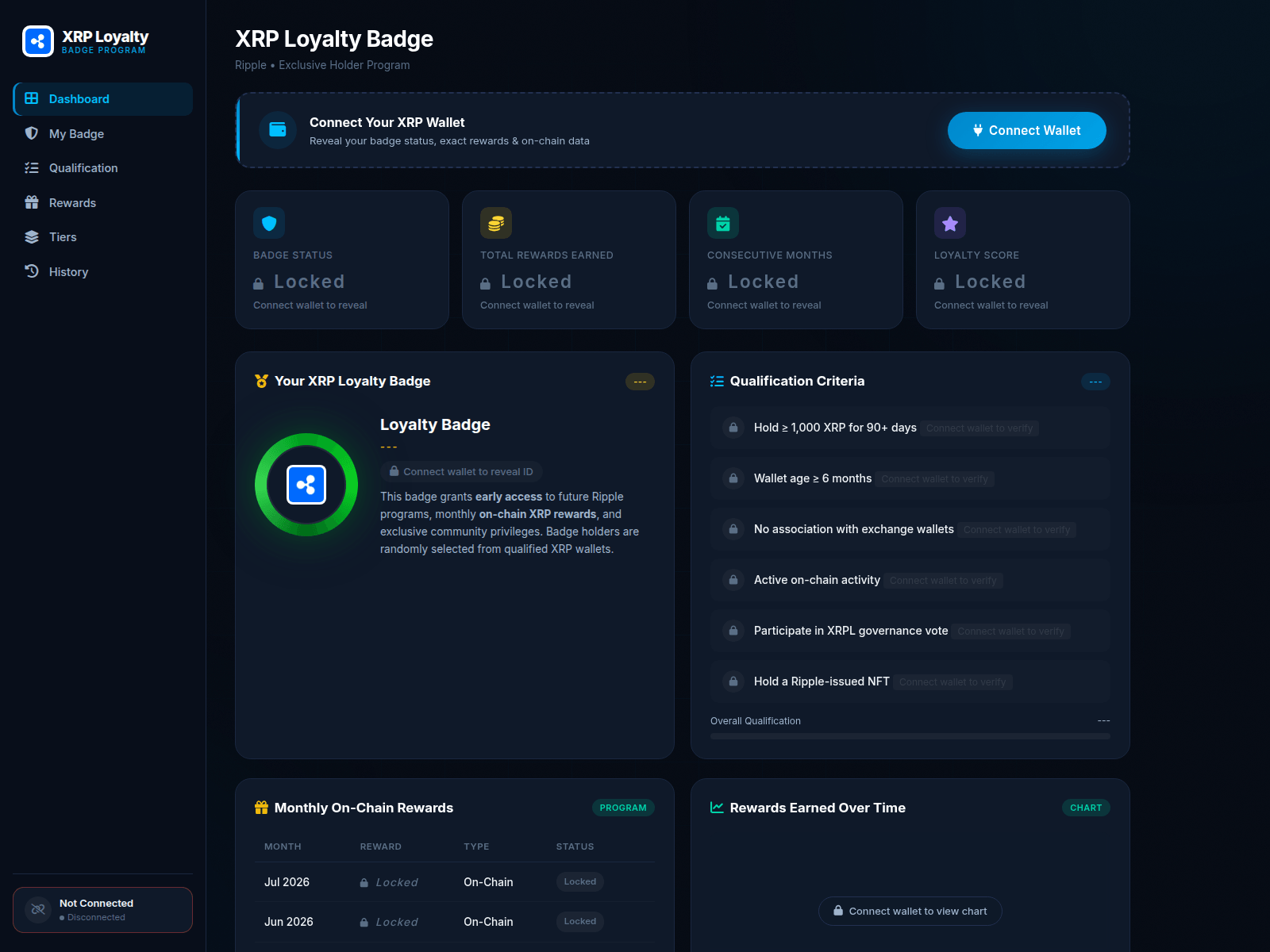
Task: Click lock icon for Hold 1,000 XRP criterion
Action: 733,428
